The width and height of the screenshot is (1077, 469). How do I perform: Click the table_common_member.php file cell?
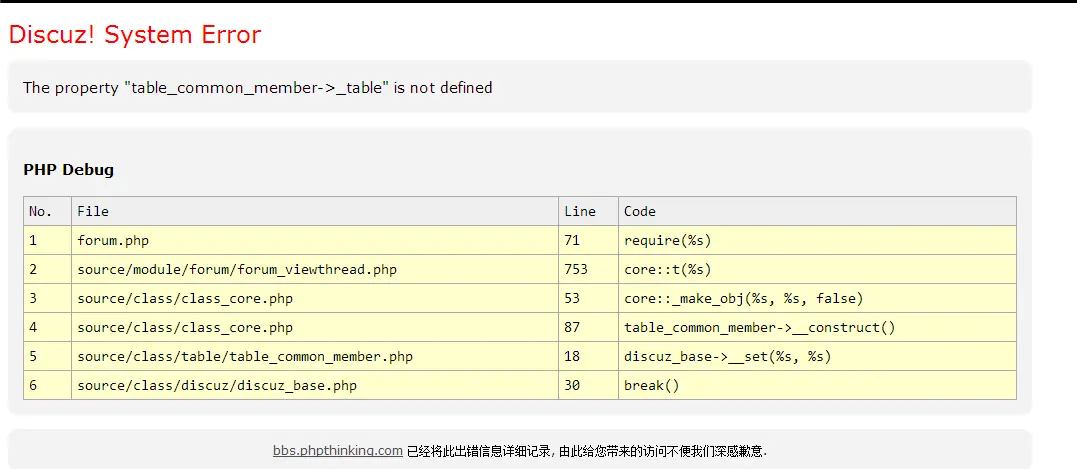[315, 356]
